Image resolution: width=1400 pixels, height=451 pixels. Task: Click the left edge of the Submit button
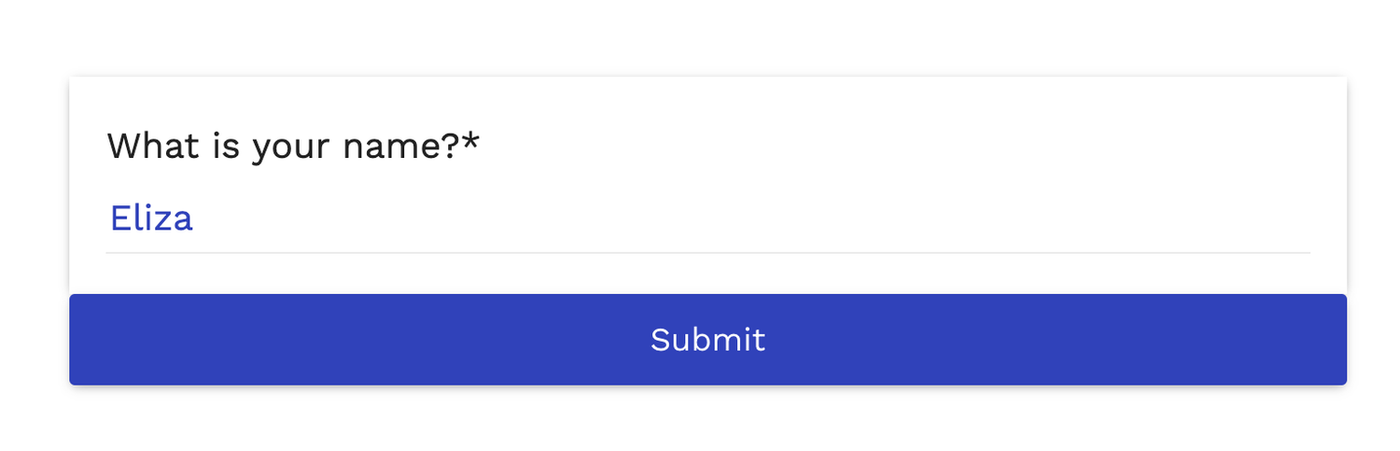(80, 340)
